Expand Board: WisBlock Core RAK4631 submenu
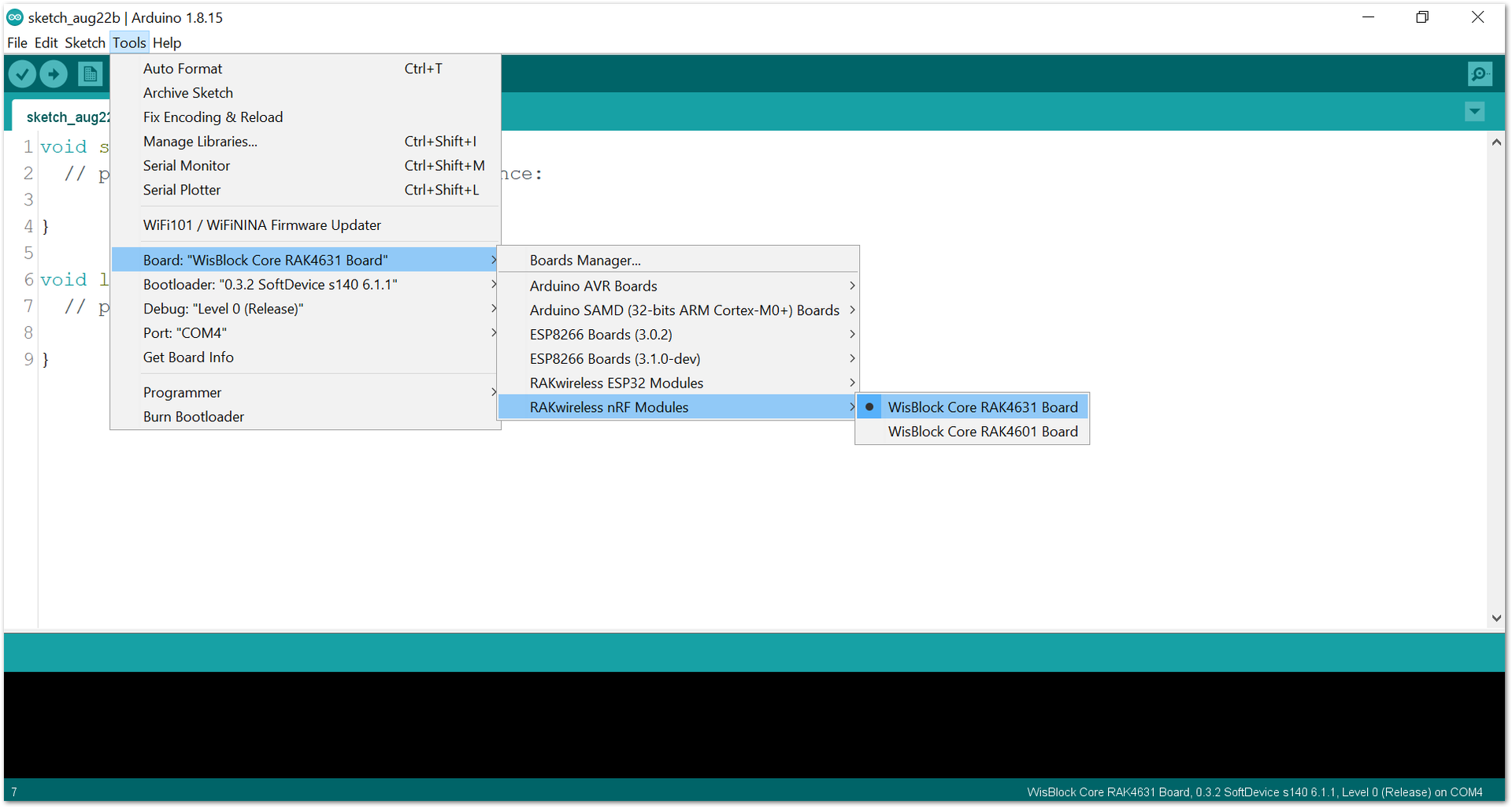Image resolution: width=1512 pixels, height=808 pixels. 306,260
